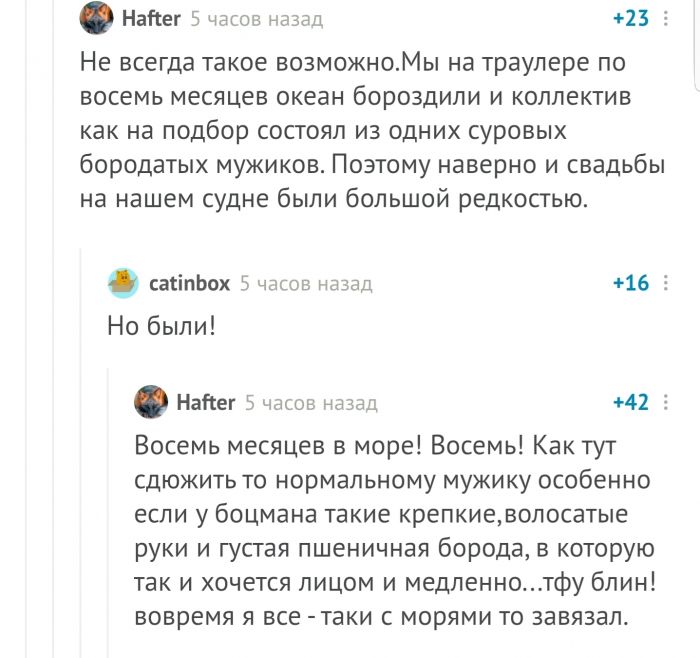The width and height of the screenshot is (700, 658).
Task: Open Hafter's profile from the top comment
Action: pos(151,18)
